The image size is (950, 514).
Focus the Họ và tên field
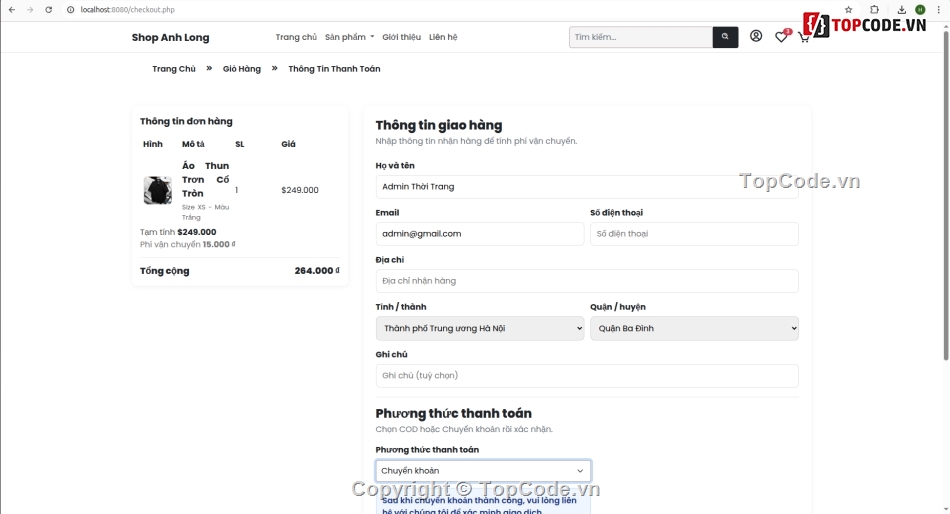[x=586, y=187]
